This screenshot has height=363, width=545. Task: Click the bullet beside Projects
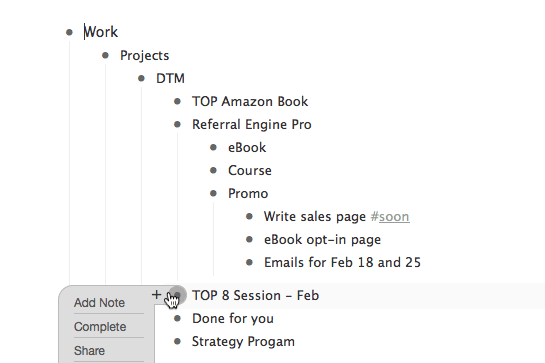(105, 55)
